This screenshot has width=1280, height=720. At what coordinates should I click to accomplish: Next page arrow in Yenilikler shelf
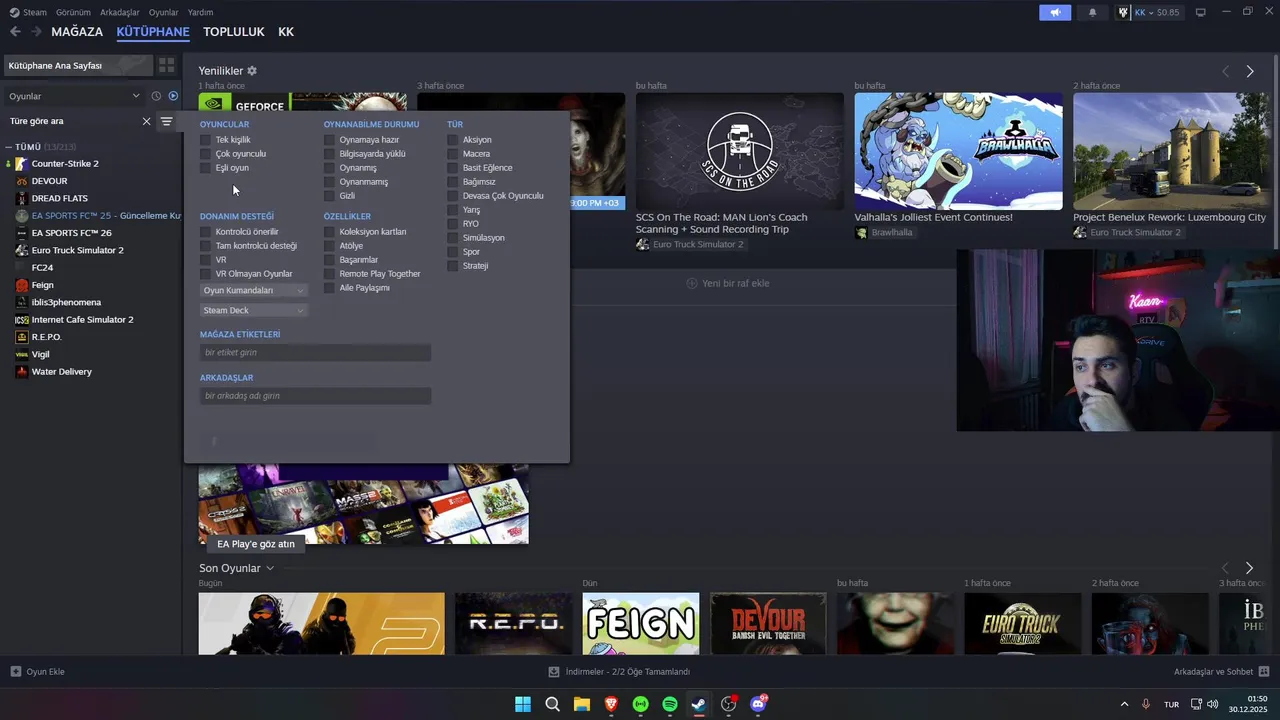pos(1250,71)
